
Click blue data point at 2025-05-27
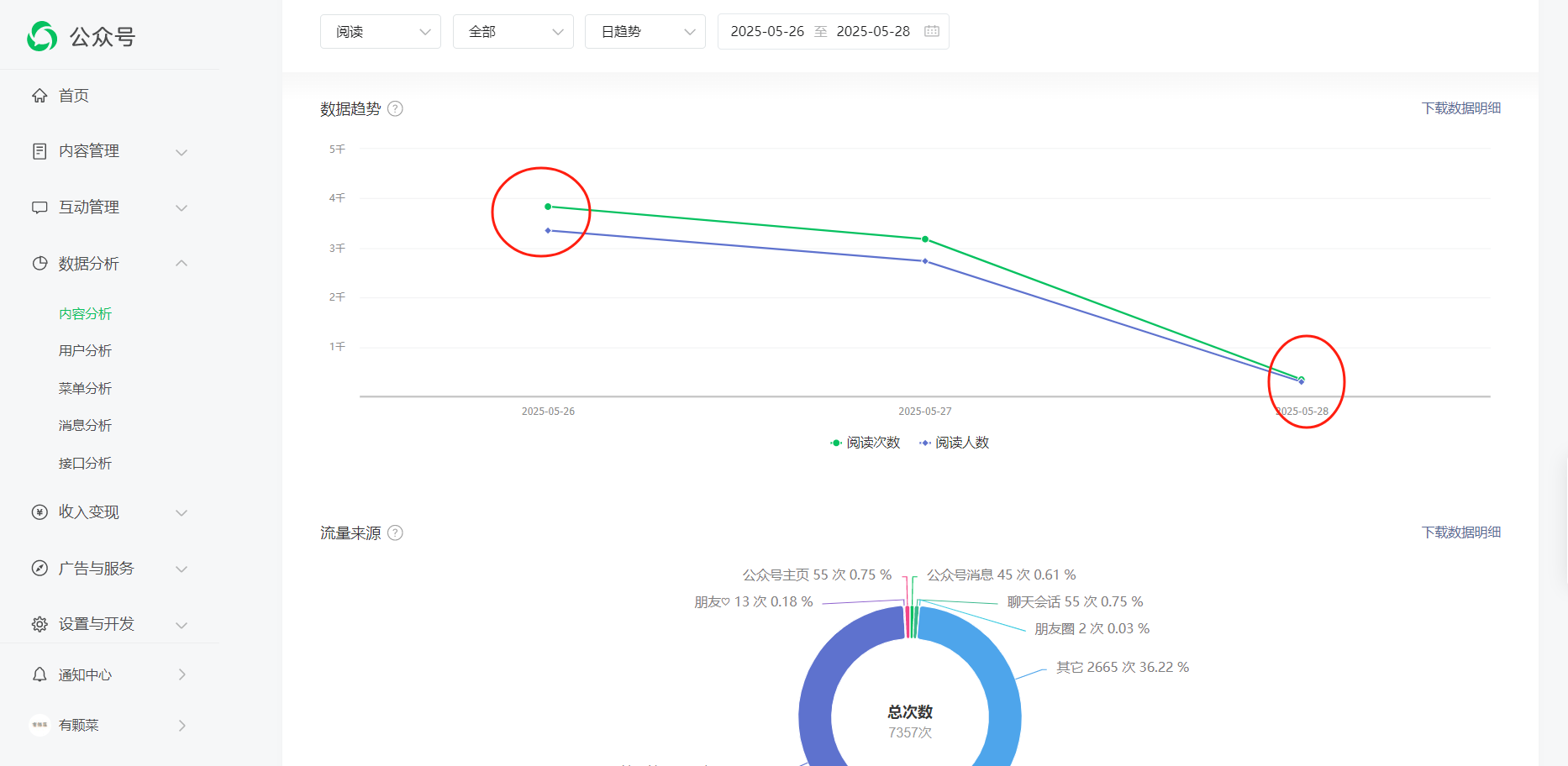(925, 261)
